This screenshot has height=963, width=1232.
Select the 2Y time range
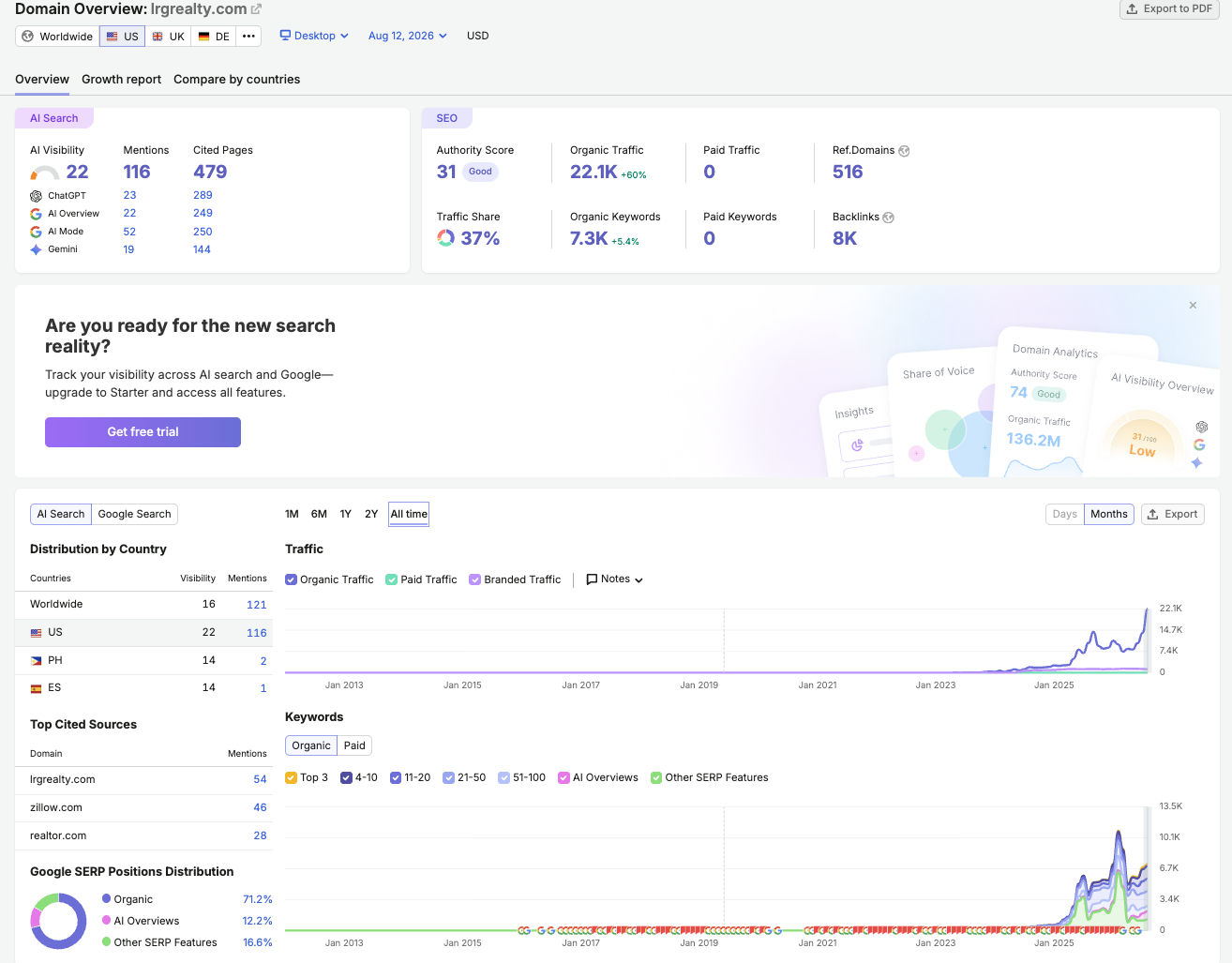click(x=371, y=514)
